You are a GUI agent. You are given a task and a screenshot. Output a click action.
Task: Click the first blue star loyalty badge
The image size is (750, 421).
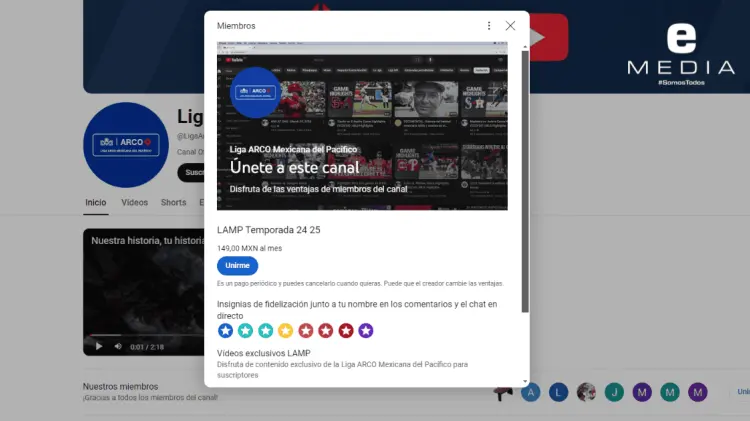(226, 331)
